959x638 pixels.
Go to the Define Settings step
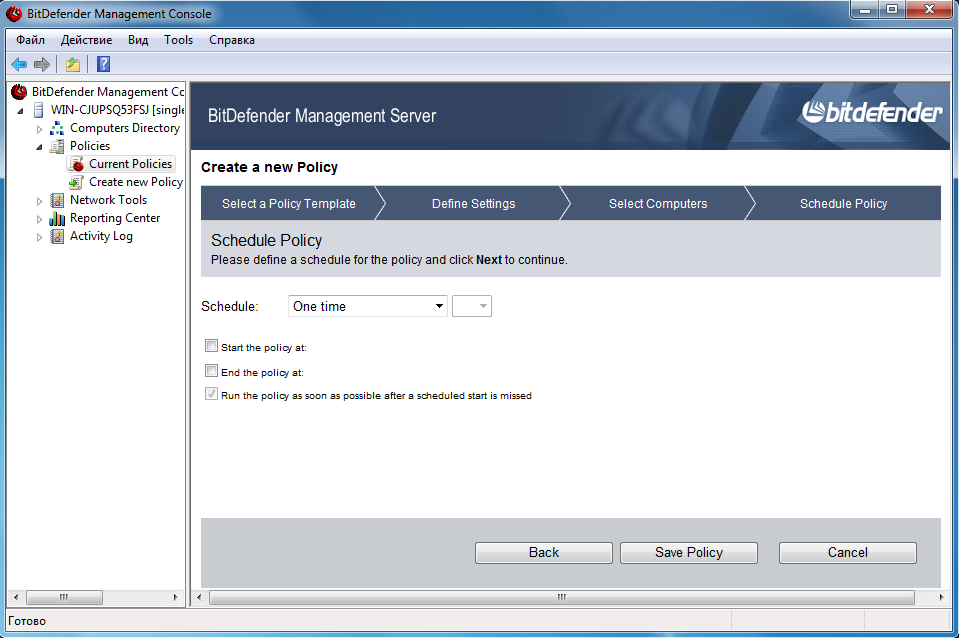(x=473, y=204)
